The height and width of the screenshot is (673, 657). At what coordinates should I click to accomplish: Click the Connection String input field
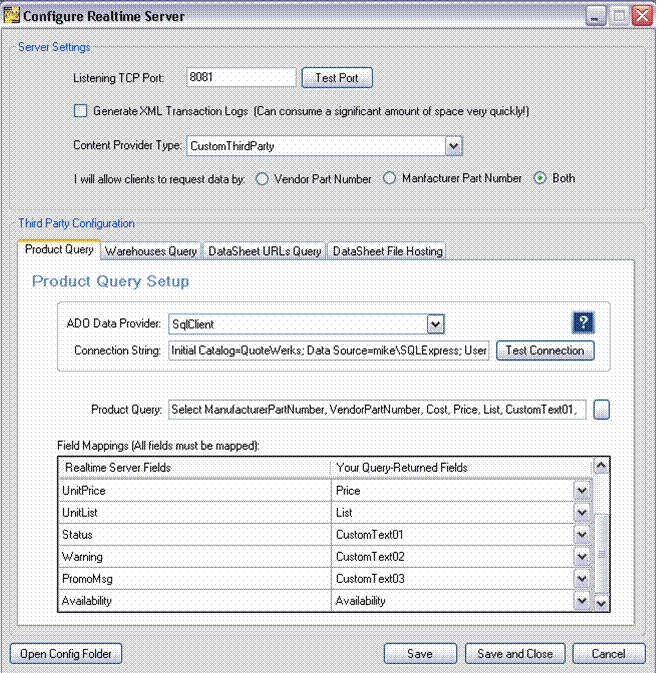(x=329, y=351)
